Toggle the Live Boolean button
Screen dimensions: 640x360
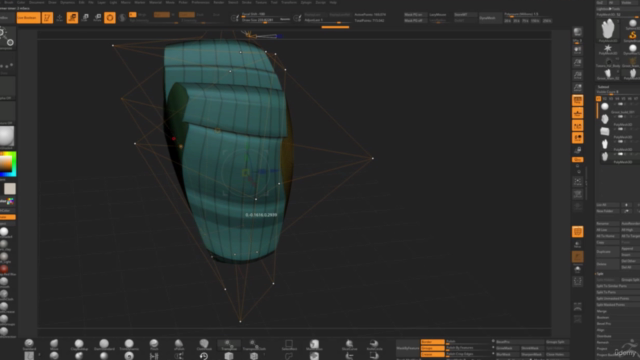pos(28,18)
